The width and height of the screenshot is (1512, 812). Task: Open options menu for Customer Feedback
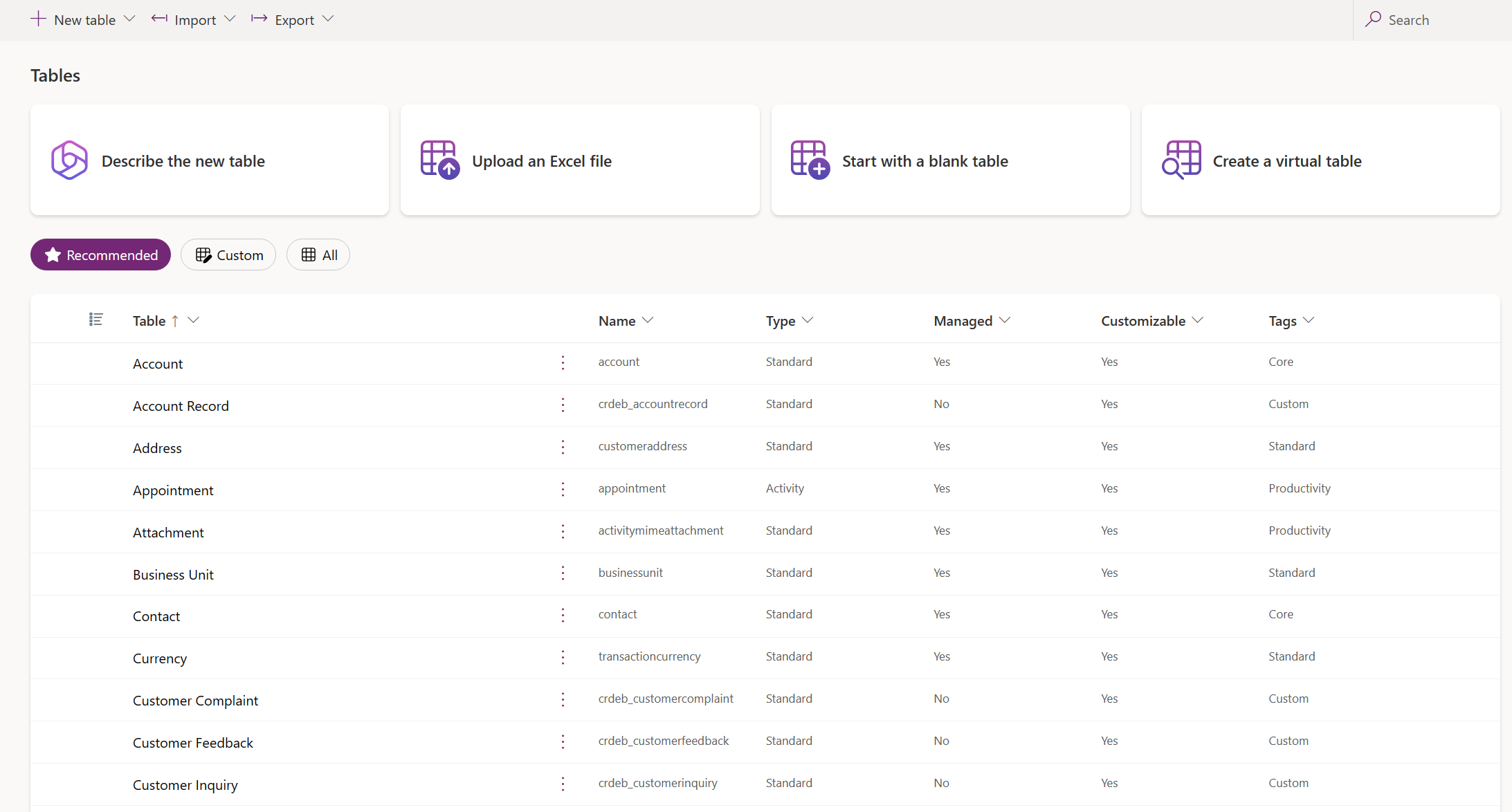click(x=562, y=740)
